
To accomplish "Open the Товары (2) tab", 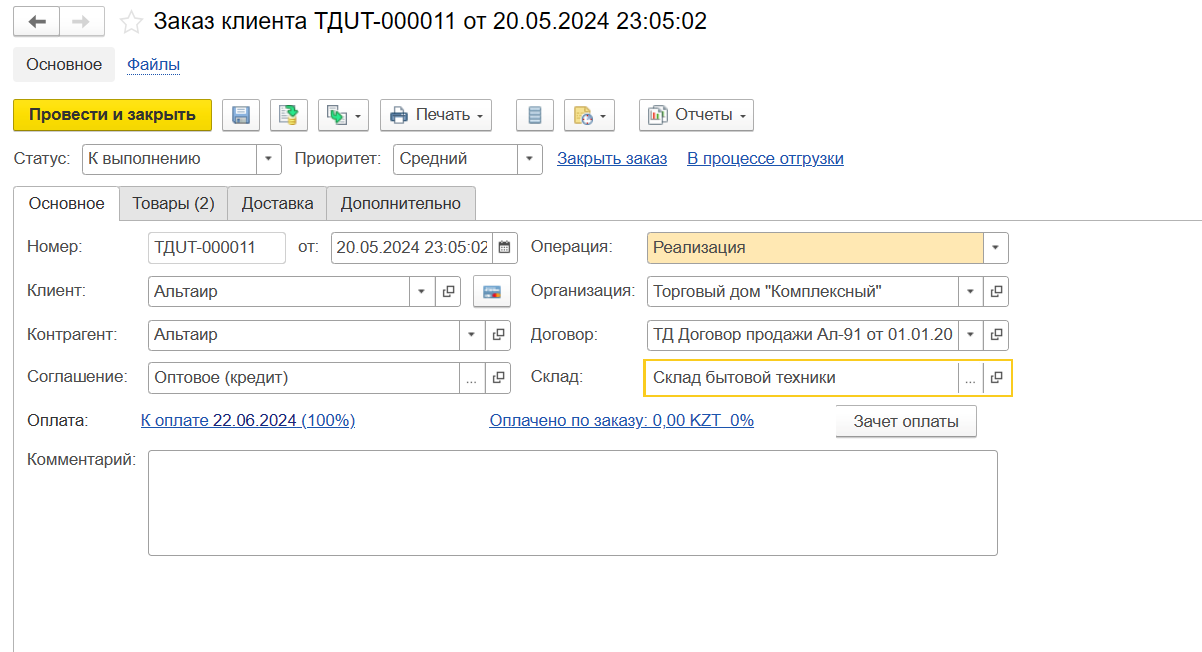I will (x=174, y=203).
